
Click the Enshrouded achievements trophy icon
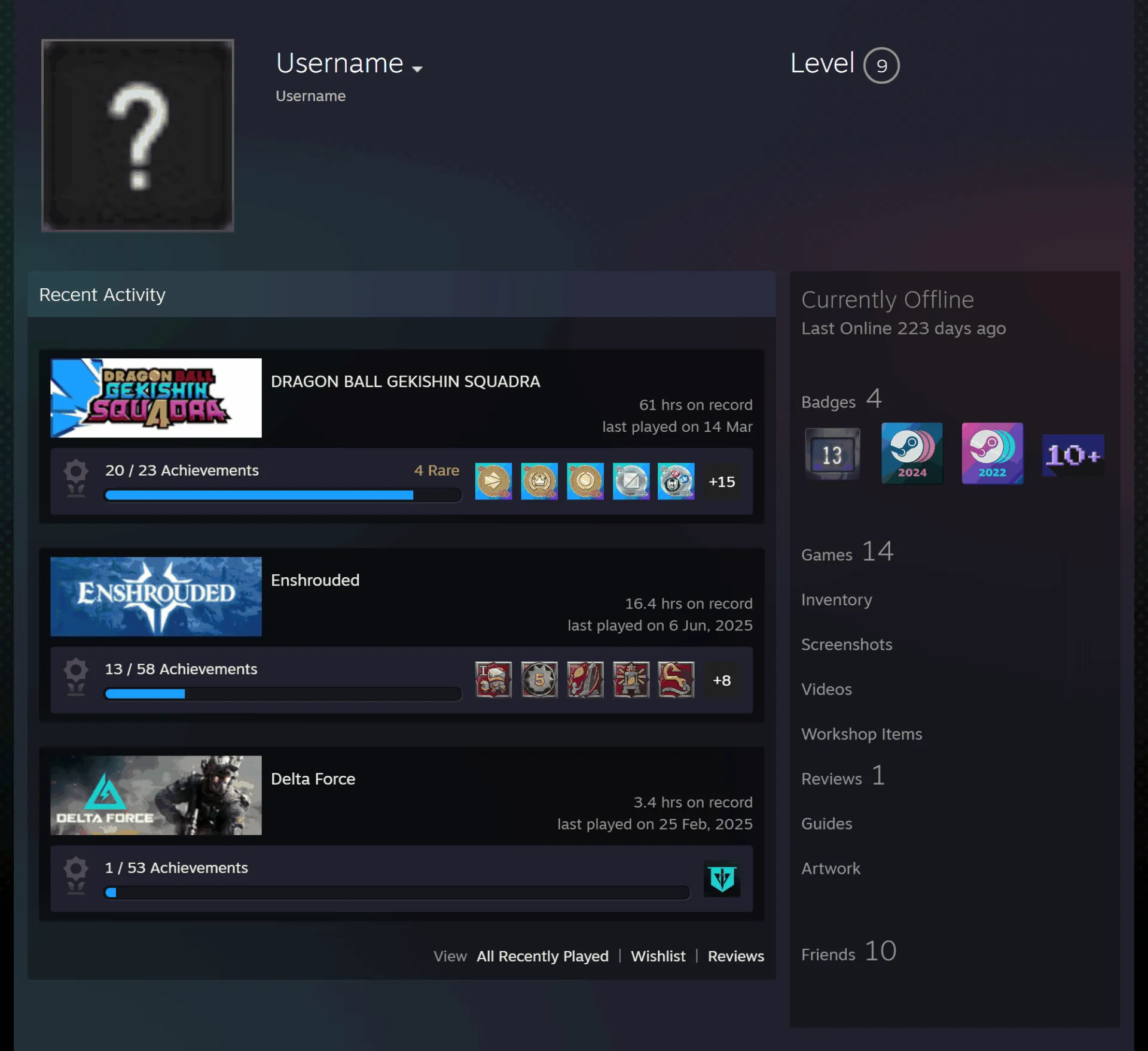[76, 677]
